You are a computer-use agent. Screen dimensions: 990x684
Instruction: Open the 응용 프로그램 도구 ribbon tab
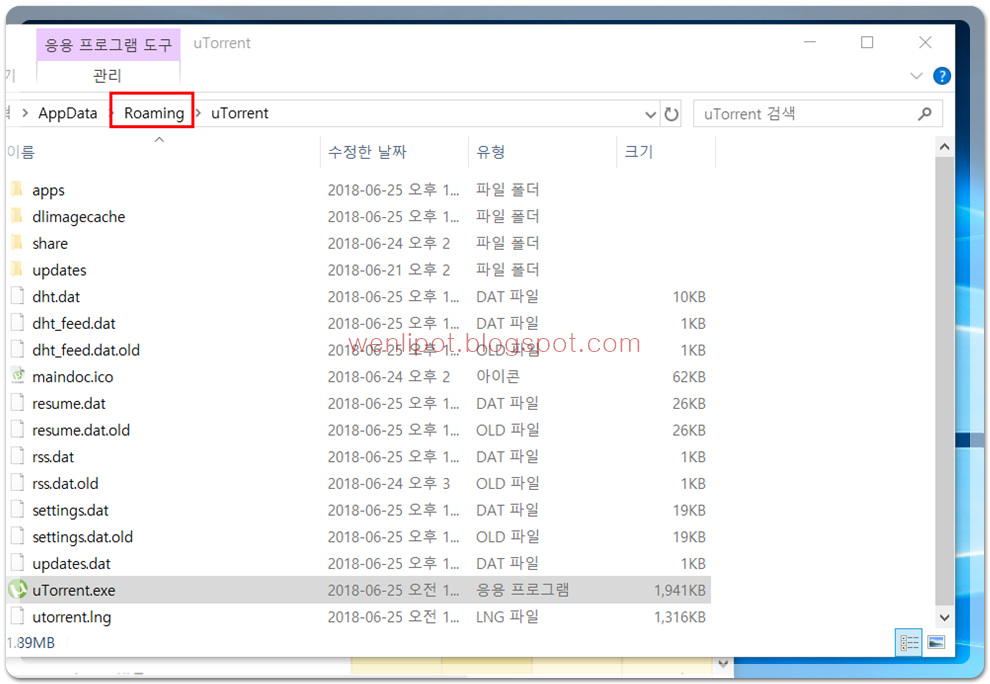pyautogui.click(x=108, y=44)
